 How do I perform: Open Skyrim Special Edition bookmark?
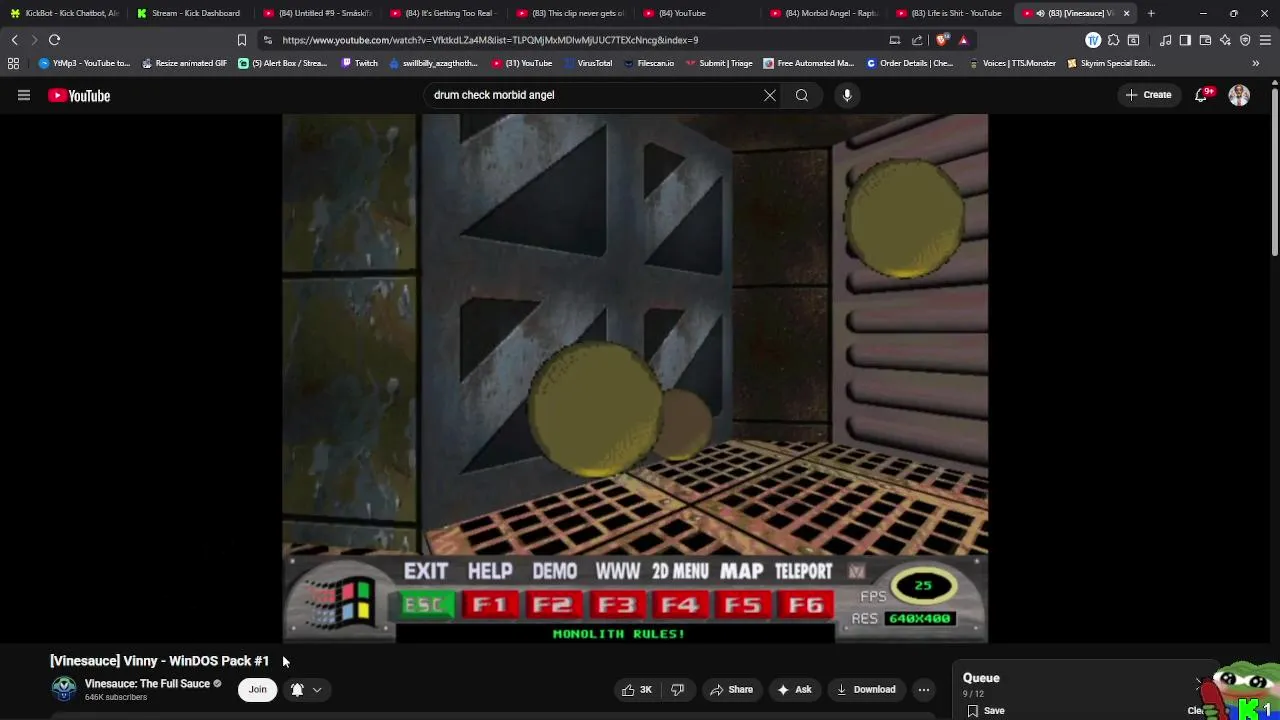tap(1111, 63)
